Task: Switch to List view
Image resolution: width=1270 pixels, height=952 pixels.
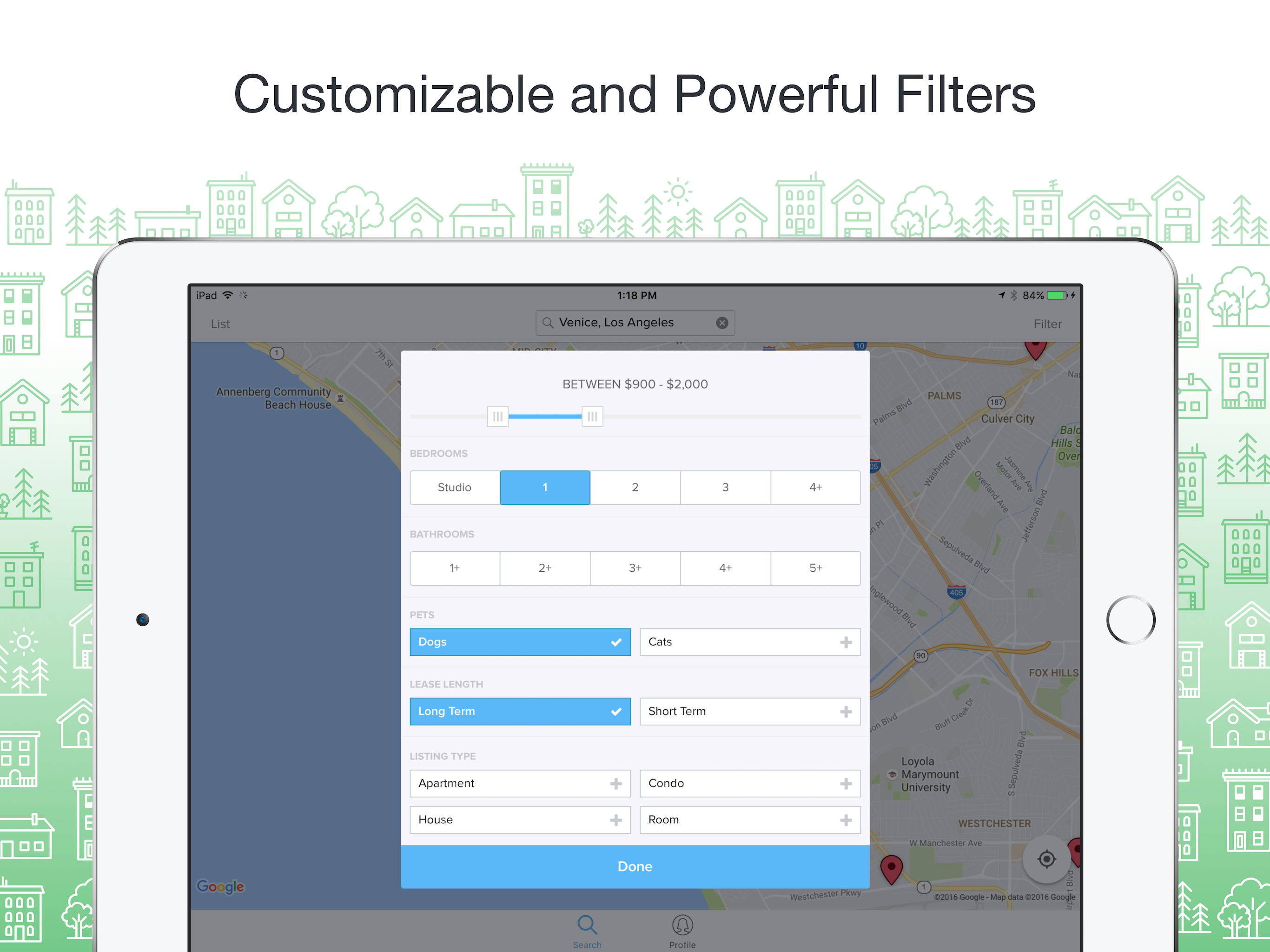Action: point(220,324)
